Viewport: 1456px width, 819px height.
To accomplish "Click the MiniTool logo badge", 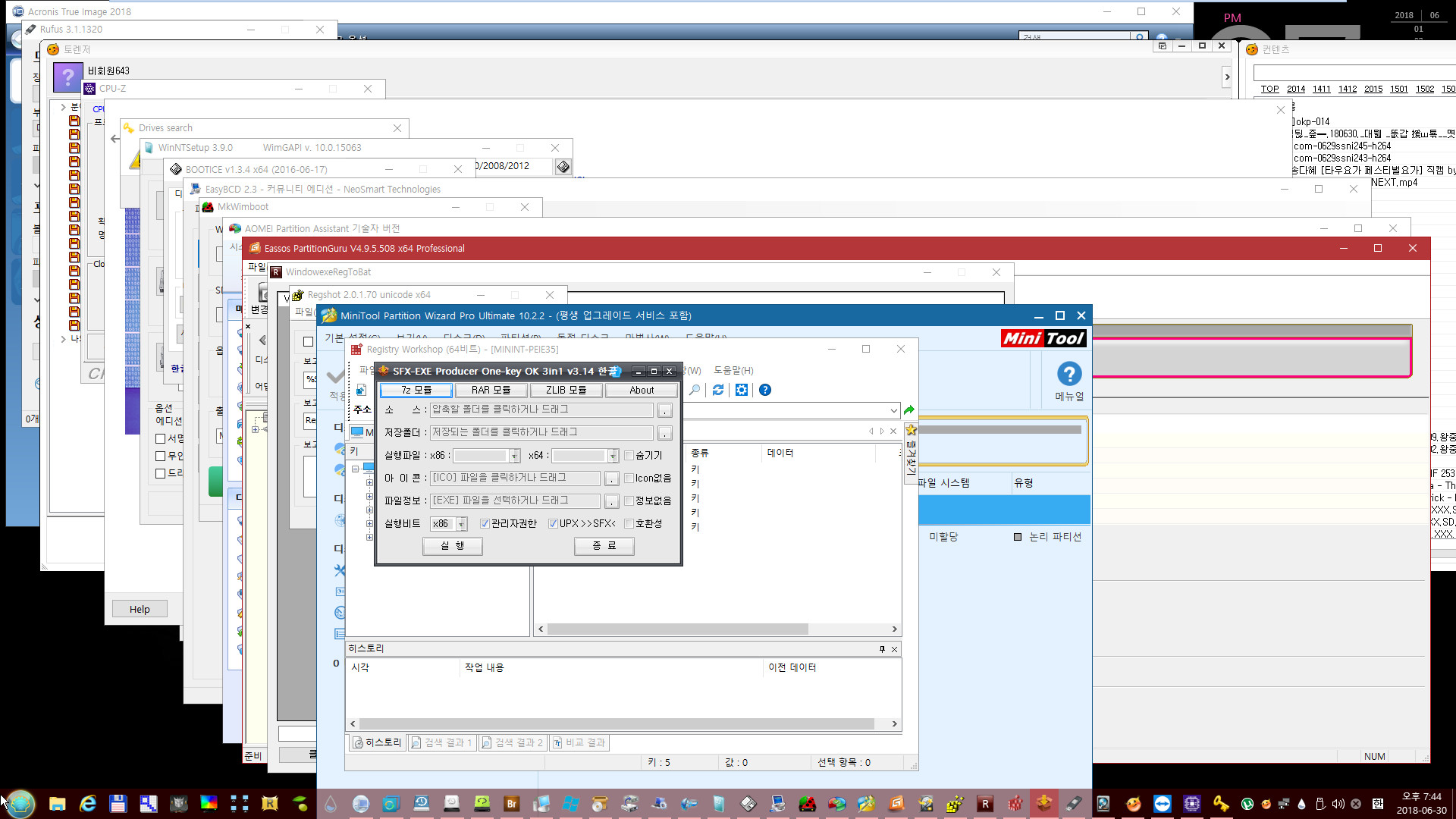I will (x=1043, y=338).
